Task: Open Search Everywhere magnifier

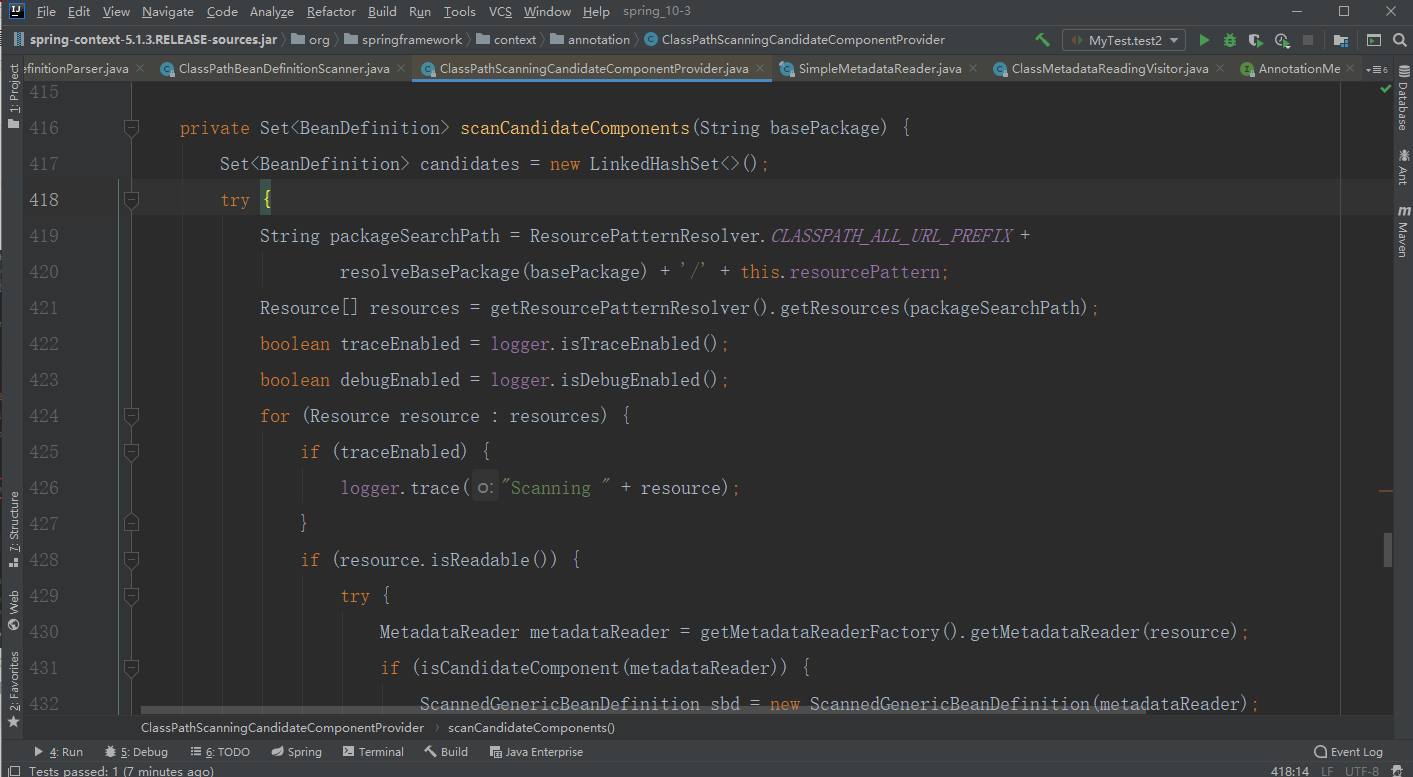Action: tap(1399, 40)
